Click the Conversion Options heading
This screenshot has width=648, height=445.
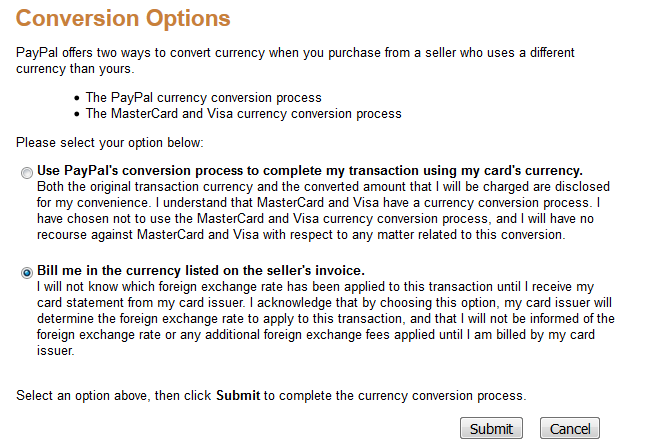(x=123, y=18)
